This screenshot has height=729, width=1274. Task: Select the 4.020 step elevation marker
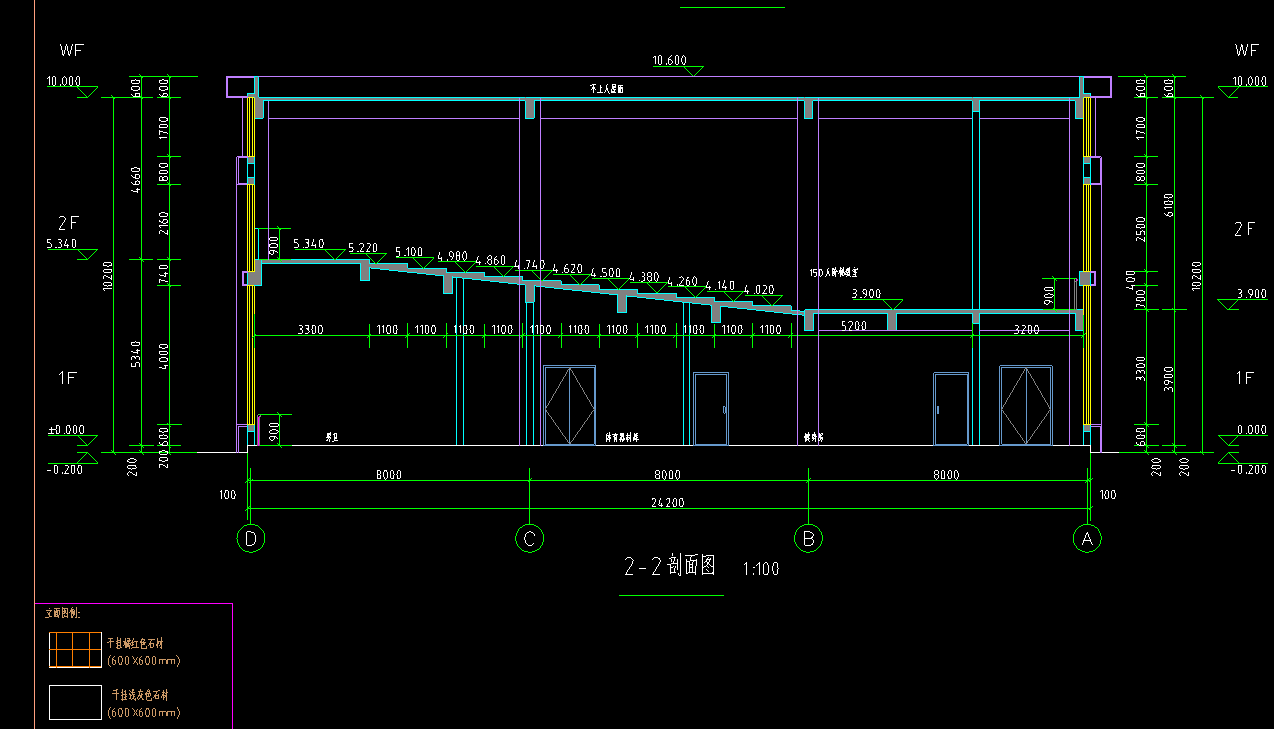(x=758, y=290)
